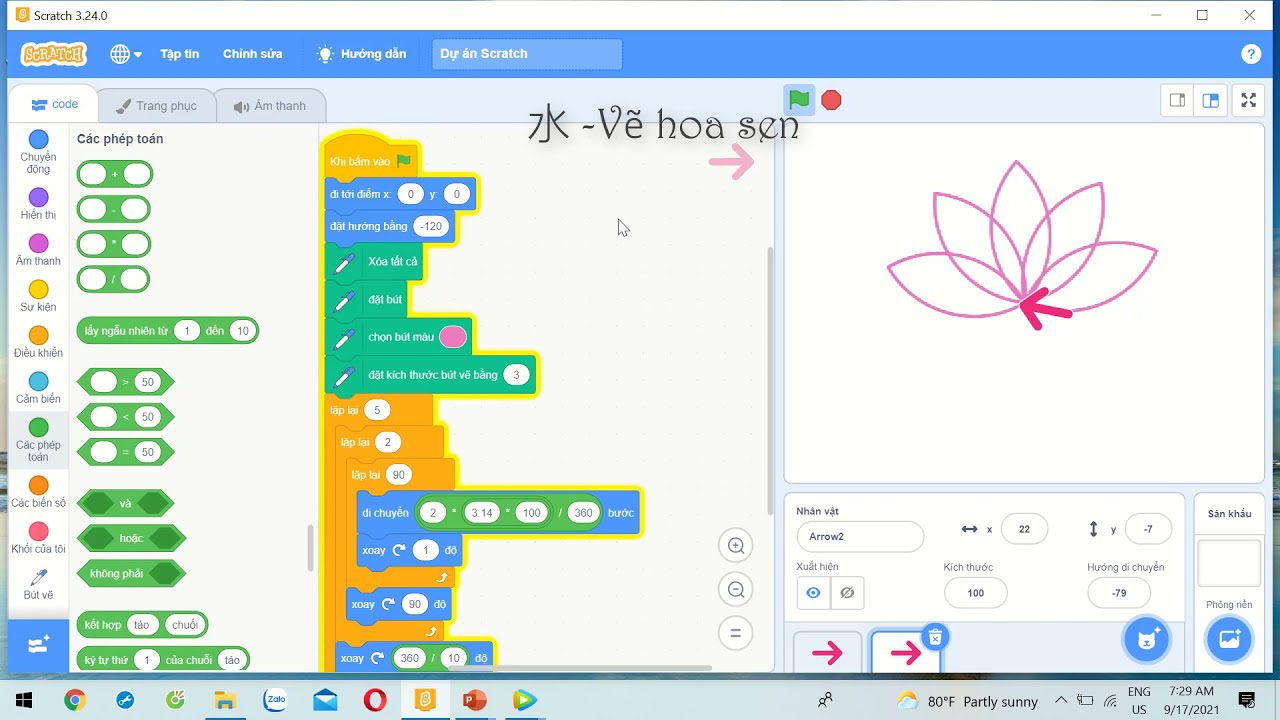
Task: Edit the sprite y value -7
Action: [1148, 529]
